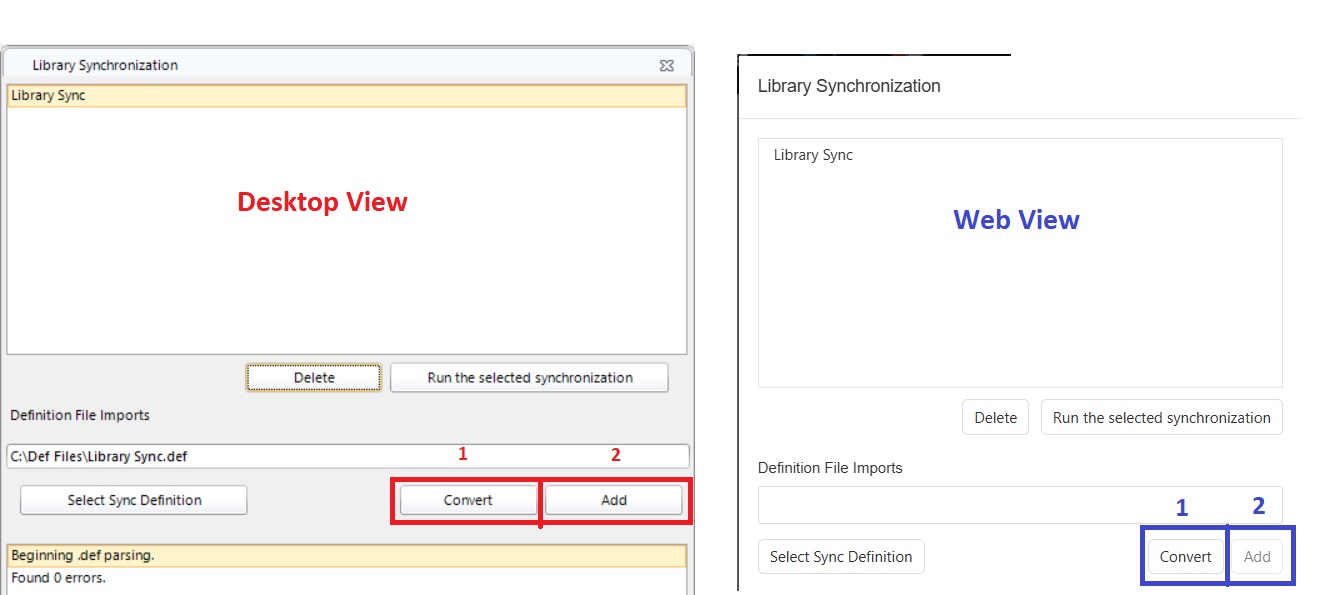Image resolution: width=1319 pixels, height=595 pixels.
Task: Close the Library Synchronization dialog
Action: pyautogui.click(x=667, y=65)
